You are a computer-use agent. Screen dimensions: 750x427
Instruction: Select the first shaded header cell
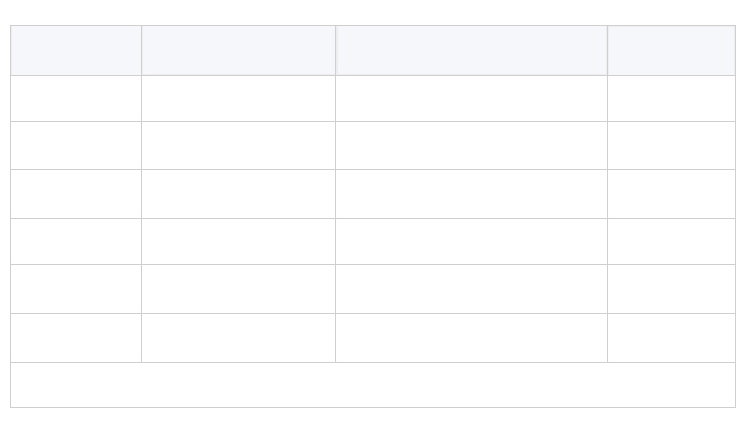[x=76, y=50]
